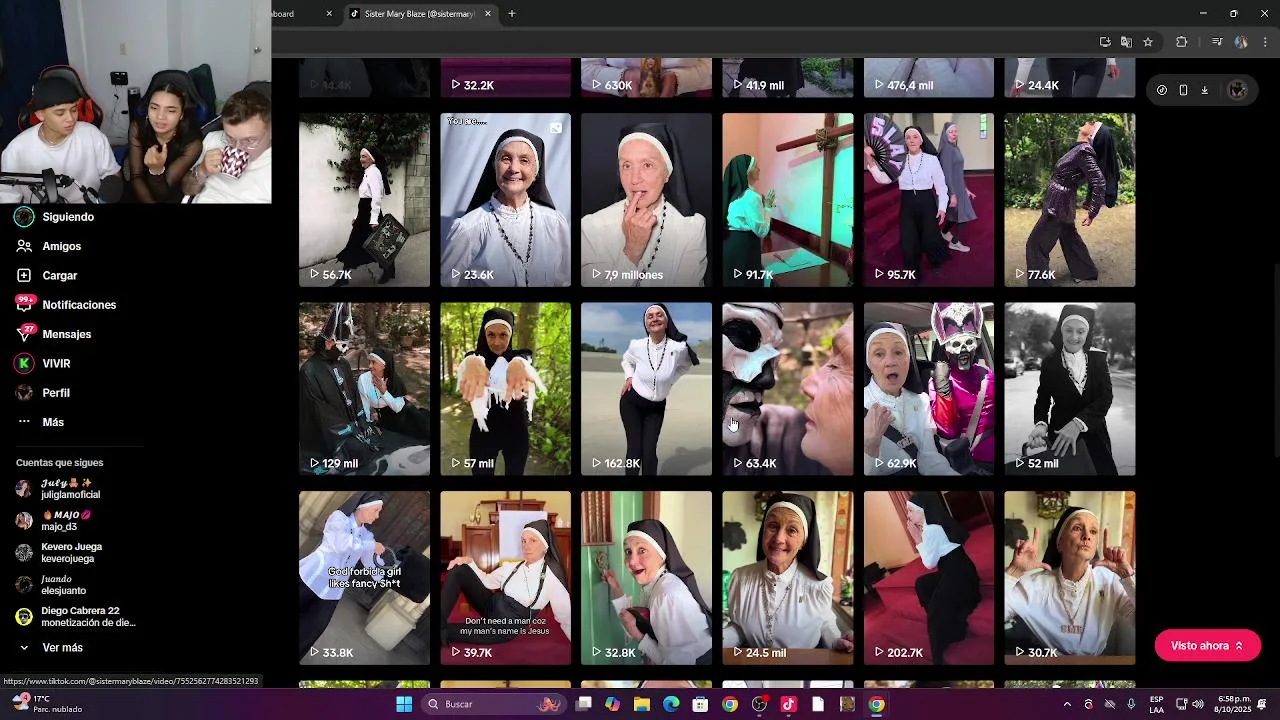This screenshot has width=1280, height=720.
Task: Open video thumbnail with 62.9K views
Action: pos(929,389)
